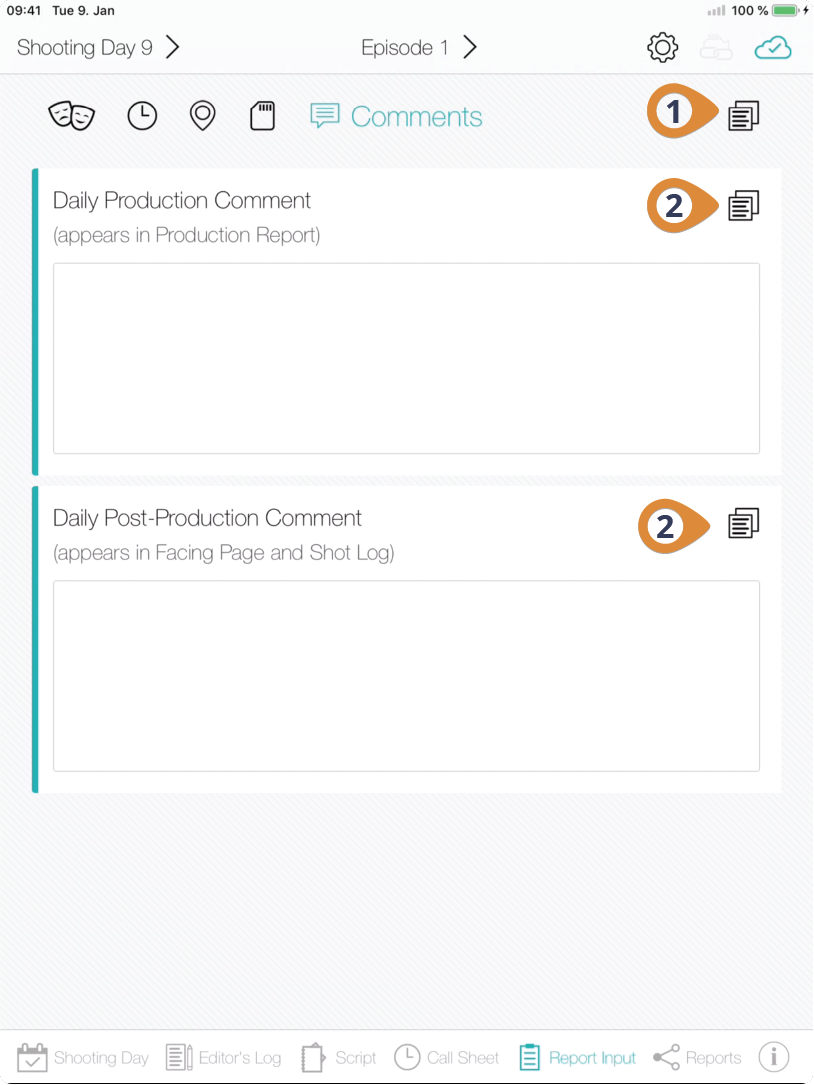Open the cast masks section icon
This screenshot has width=814, height=1085.
(x=71, y=116)
